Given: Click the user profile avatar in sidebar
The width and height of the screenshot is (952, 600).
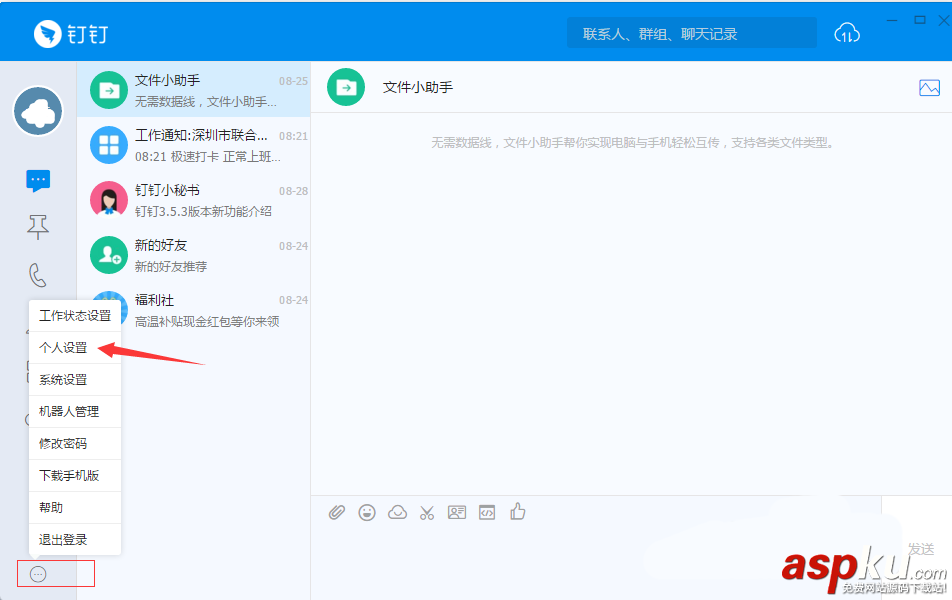Looking at the screenshot, I should pyautogui.click(x=38, y=112).
